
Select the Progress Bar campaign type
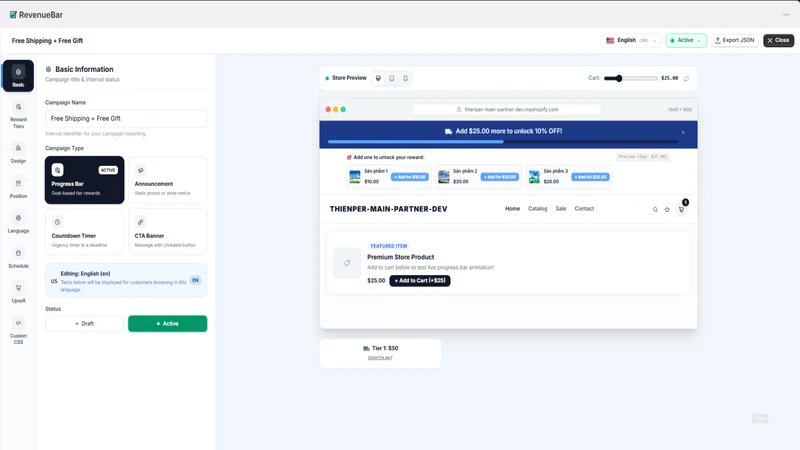84,180
